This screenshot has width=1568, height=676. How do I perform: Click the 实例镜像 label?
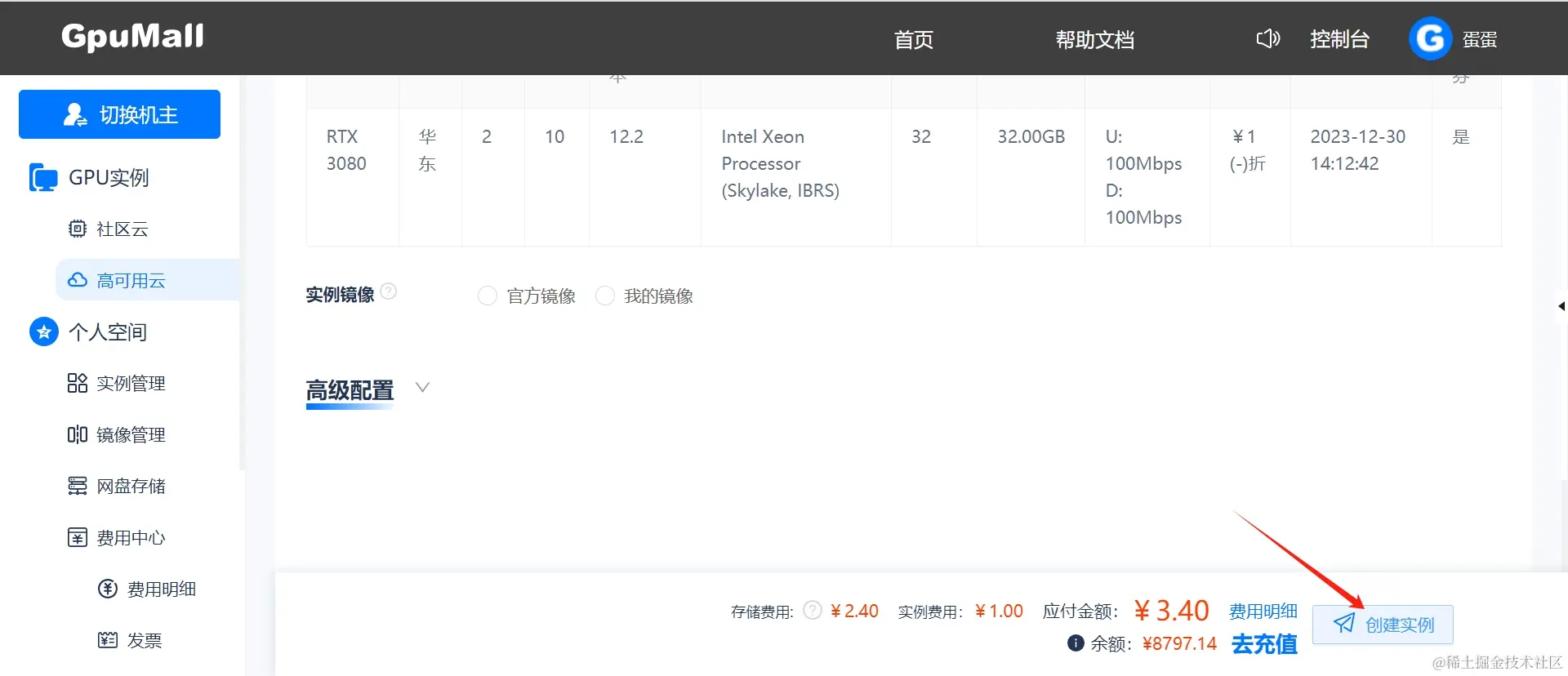[x=340, y=295]
